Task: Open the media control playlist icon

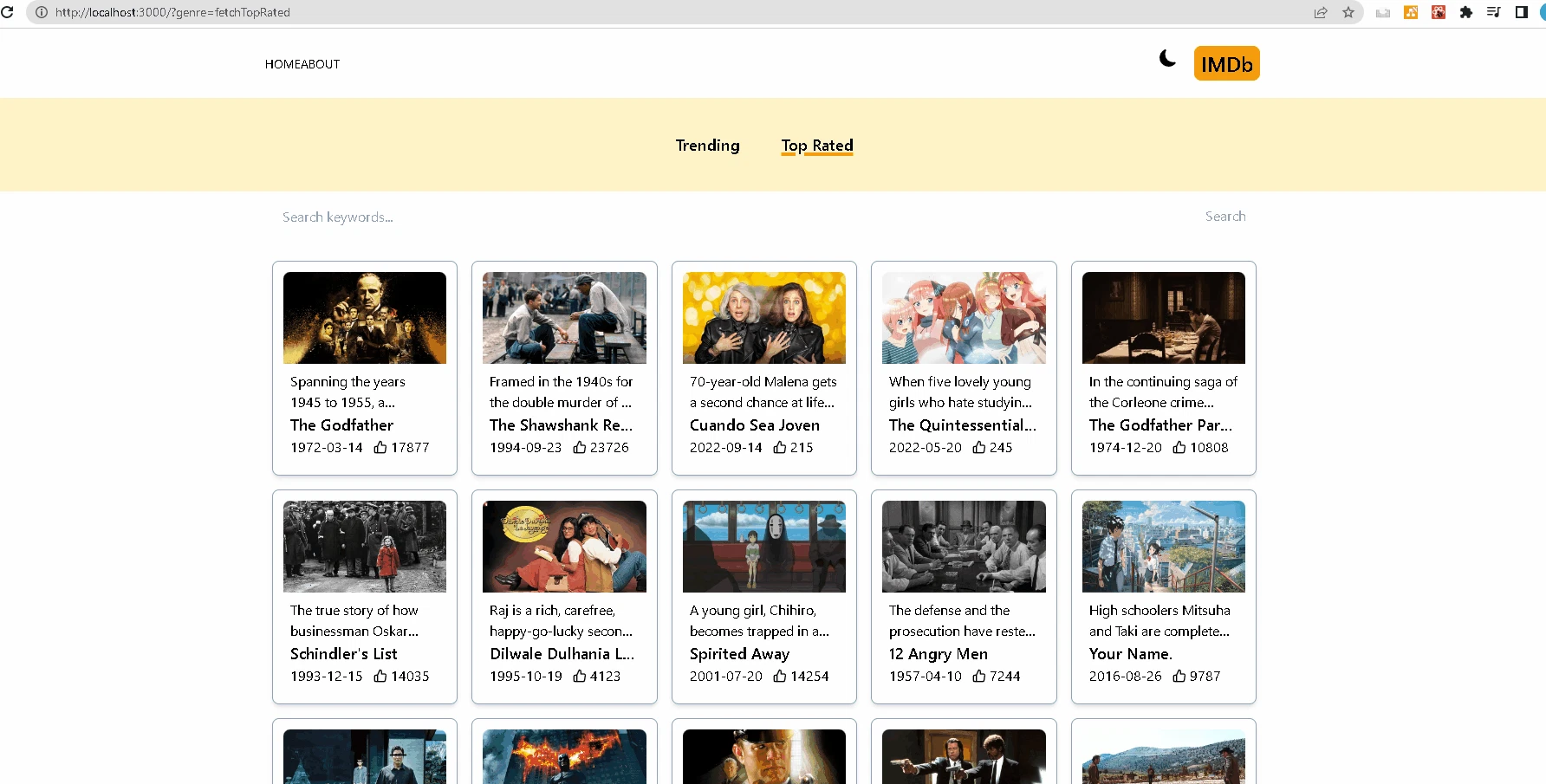Action: (1494, 12)
